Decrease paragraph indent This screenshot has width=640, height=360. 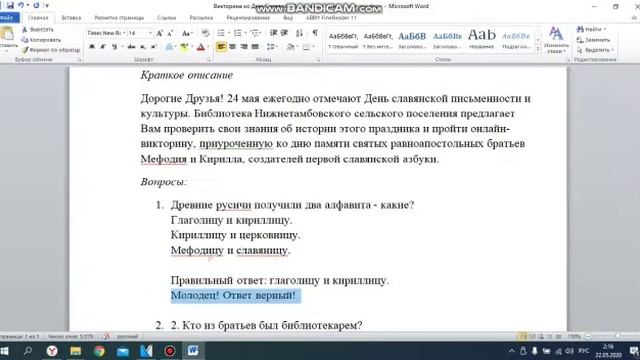click(273, 33)
